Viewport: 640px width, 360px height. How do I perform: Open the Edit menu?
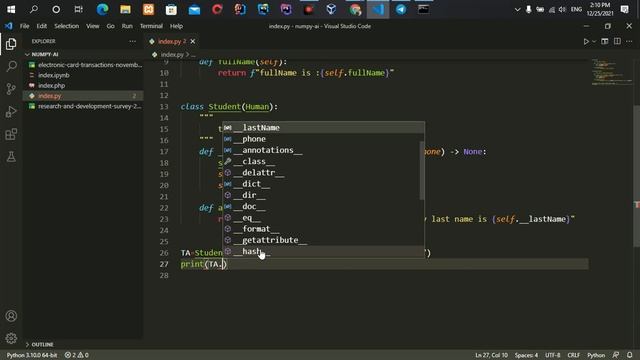[42, 26]
